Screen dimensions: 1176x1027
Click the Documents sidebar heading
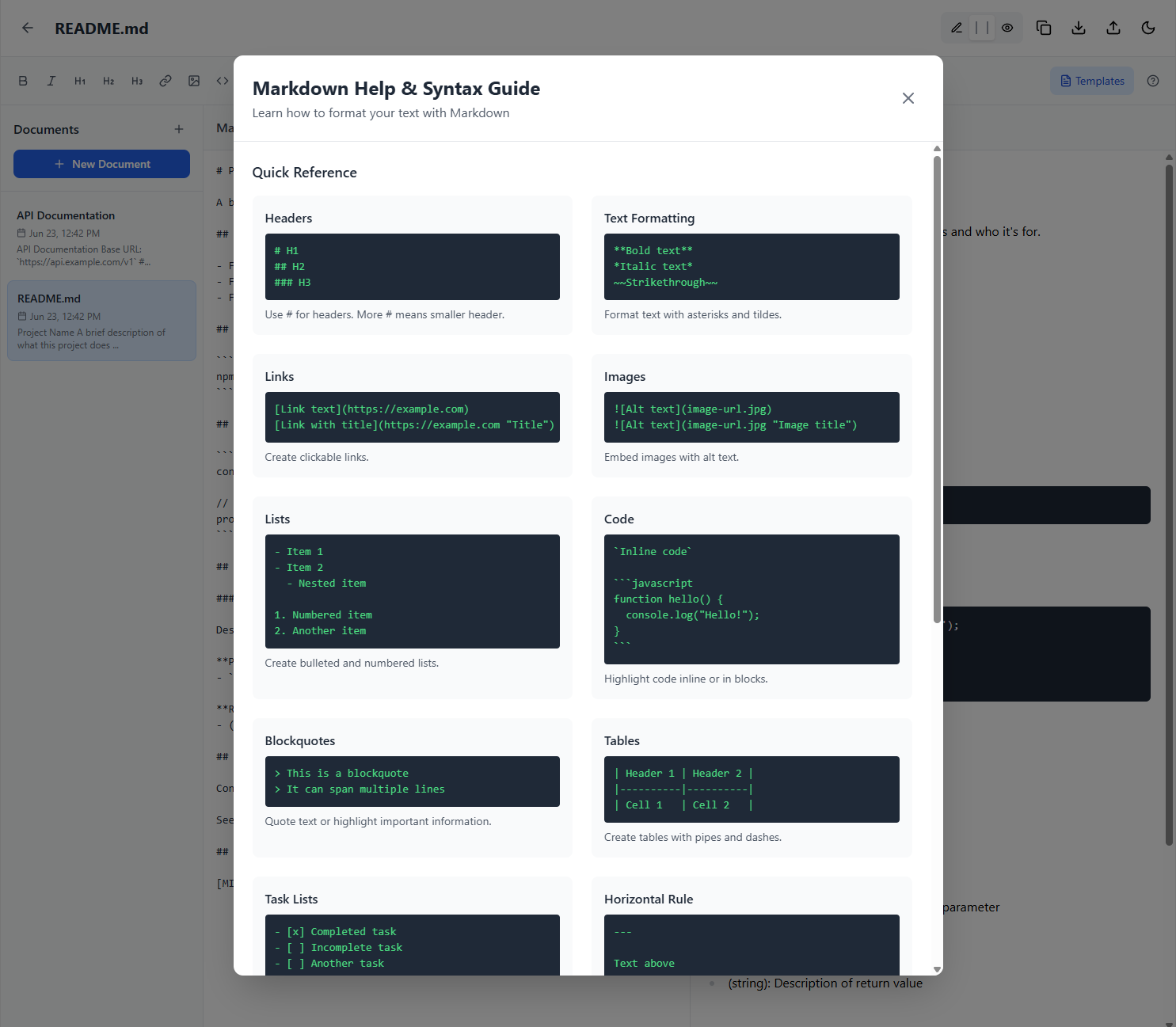[x=46, y=130]
